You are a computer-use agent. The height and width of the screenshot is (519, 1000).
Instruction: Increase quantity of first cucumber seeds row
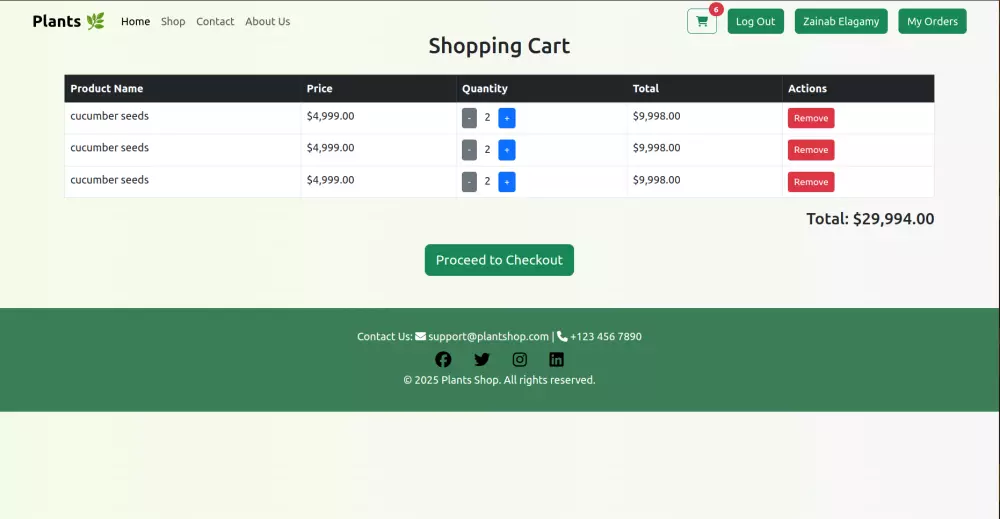pos(507,118)
